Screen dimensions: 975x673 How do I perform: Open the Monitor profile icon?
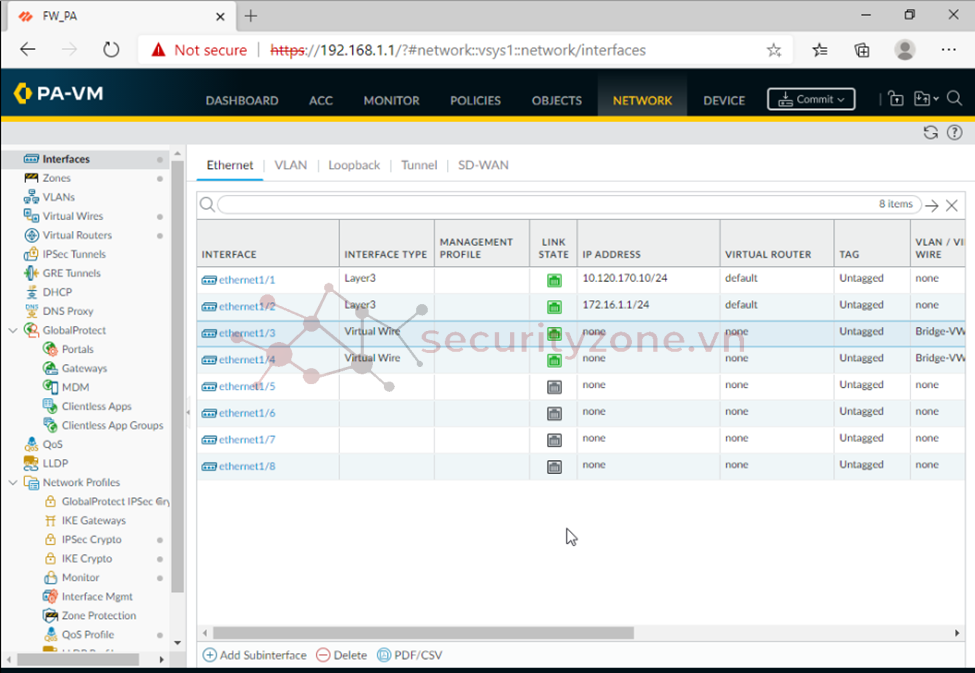[x=50, y=578]
